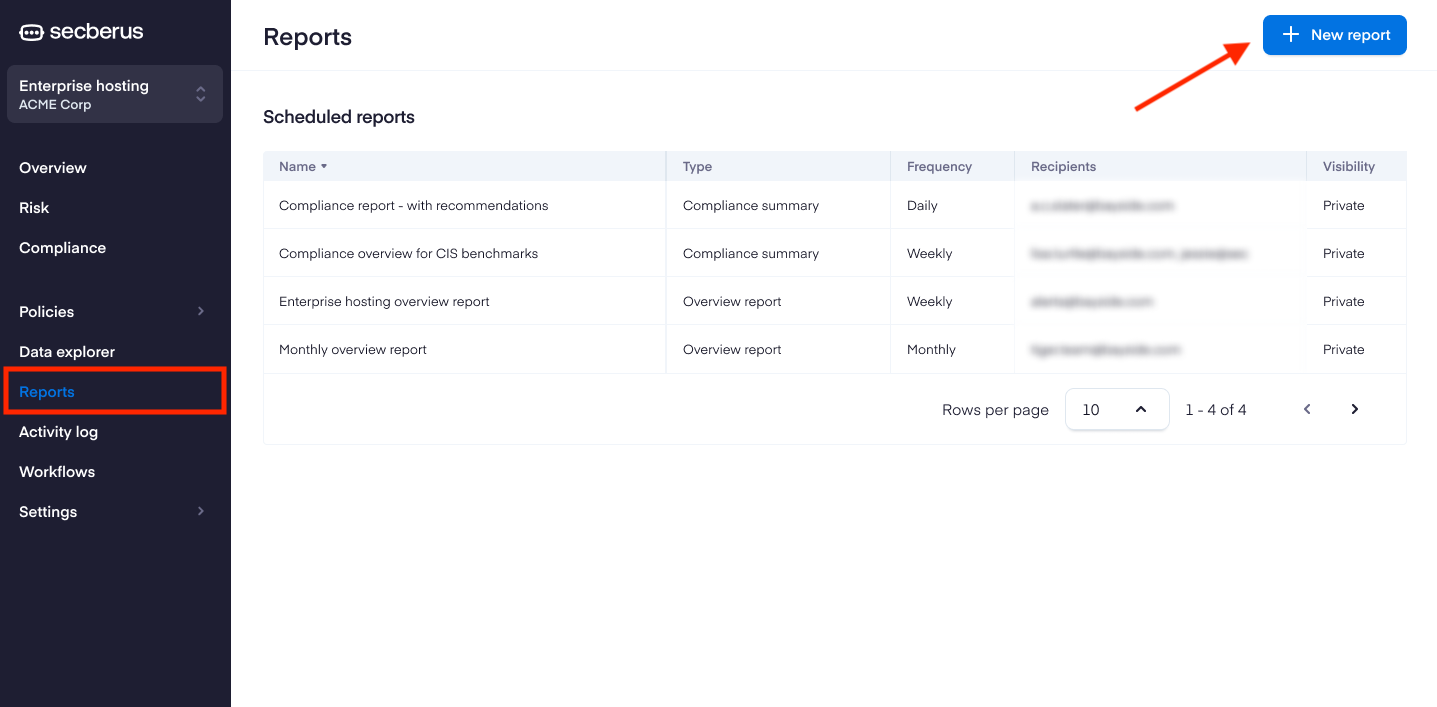Screen dimensions: 1437x707
Task: Go to the previous page arrow
Action: (1307, 409)
